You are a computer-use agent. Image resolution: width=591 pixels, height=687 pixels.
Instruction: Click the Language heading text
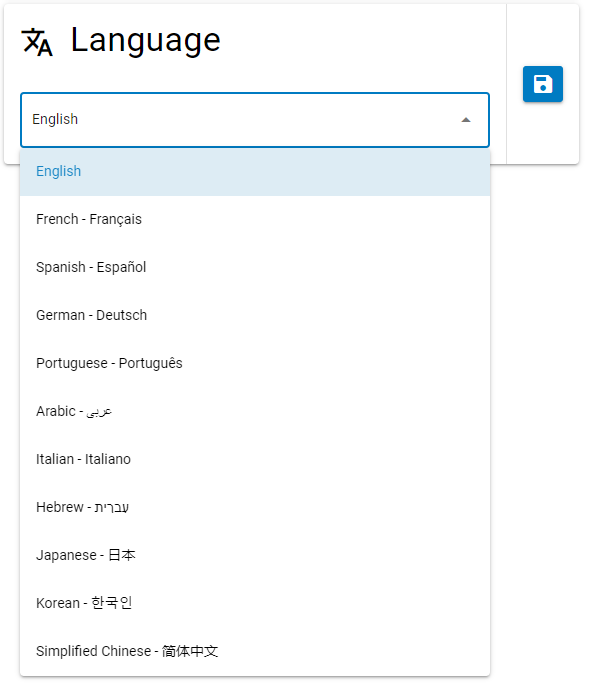click(x=145, y=42)
